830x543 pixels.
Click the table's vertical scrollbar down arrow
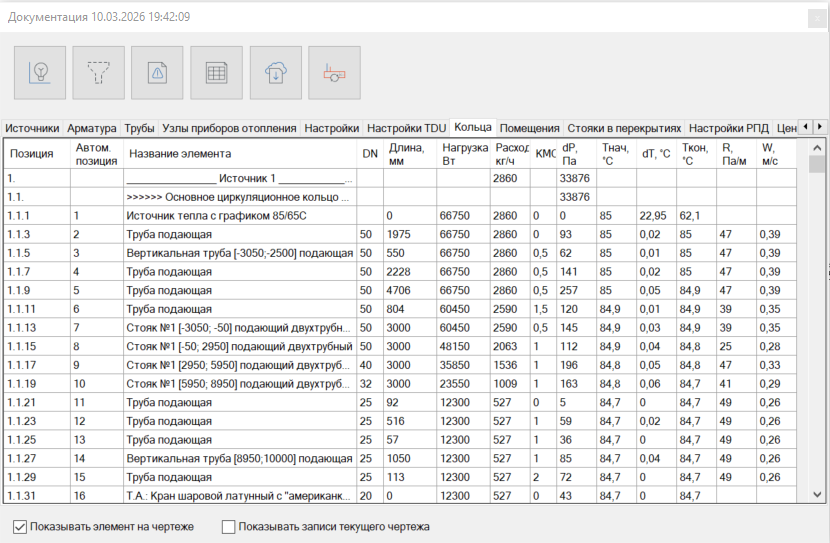pyautogui.click(x=817, y=495)
